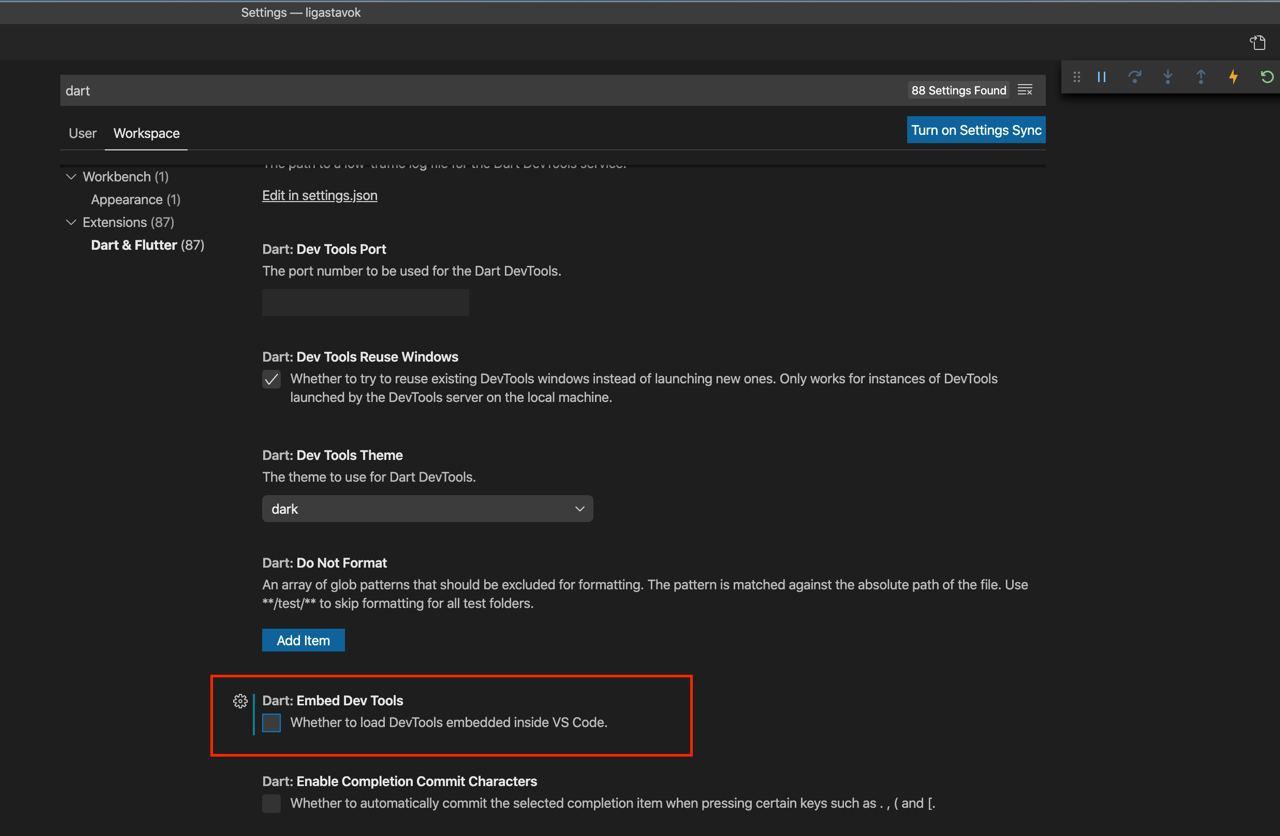Viewport: 1280px width, 836px height.
Task: Restart the debug session
Action: [1266, 77]
